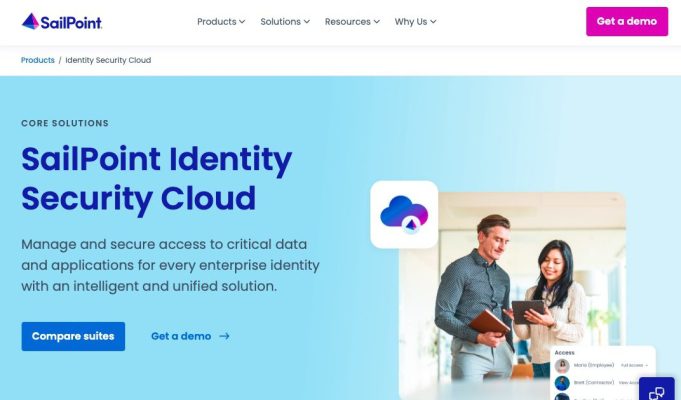Follow the blue Get a demo link

tap(181, 336)
